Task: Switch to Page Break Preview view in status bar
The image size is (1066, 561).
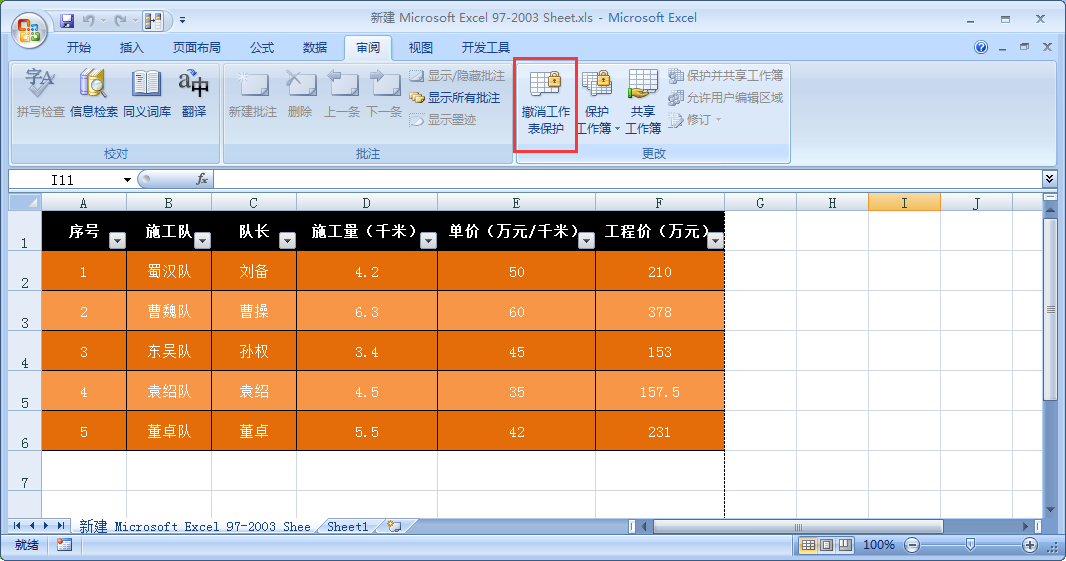Action: 847,545
